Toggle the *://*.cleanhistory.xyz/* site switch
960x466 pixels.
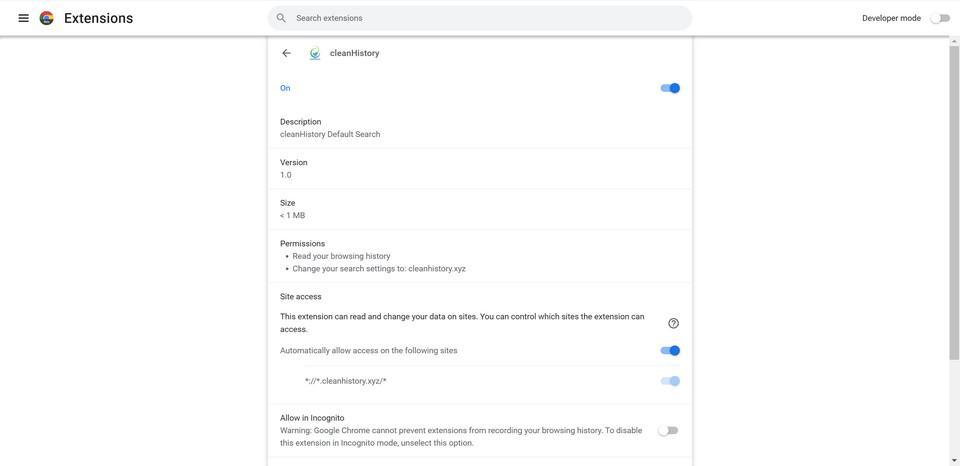[670, 381]
